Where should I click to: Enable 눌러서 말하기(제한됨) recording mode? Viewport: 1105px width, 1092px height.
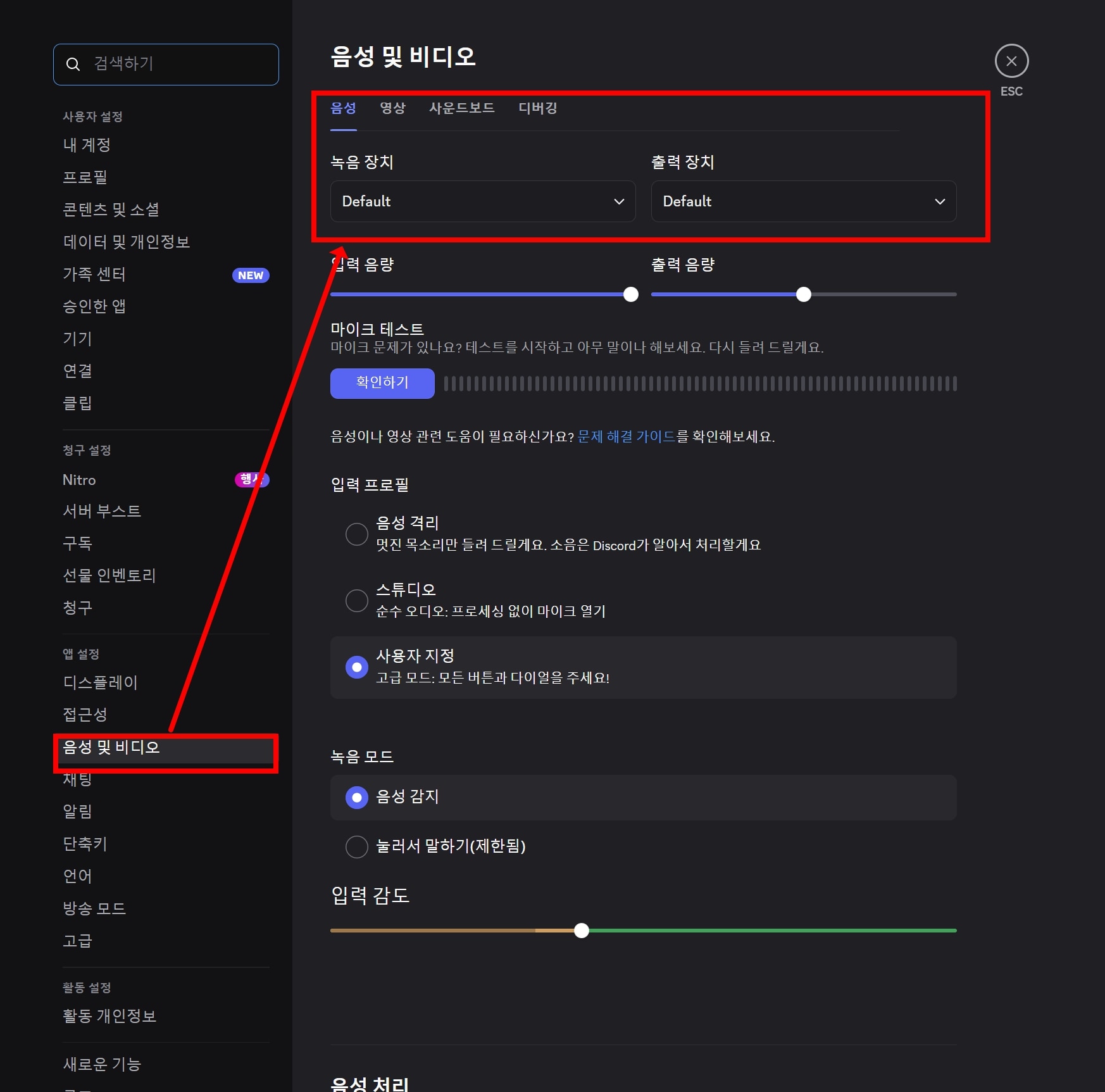[x=357, y=846]
